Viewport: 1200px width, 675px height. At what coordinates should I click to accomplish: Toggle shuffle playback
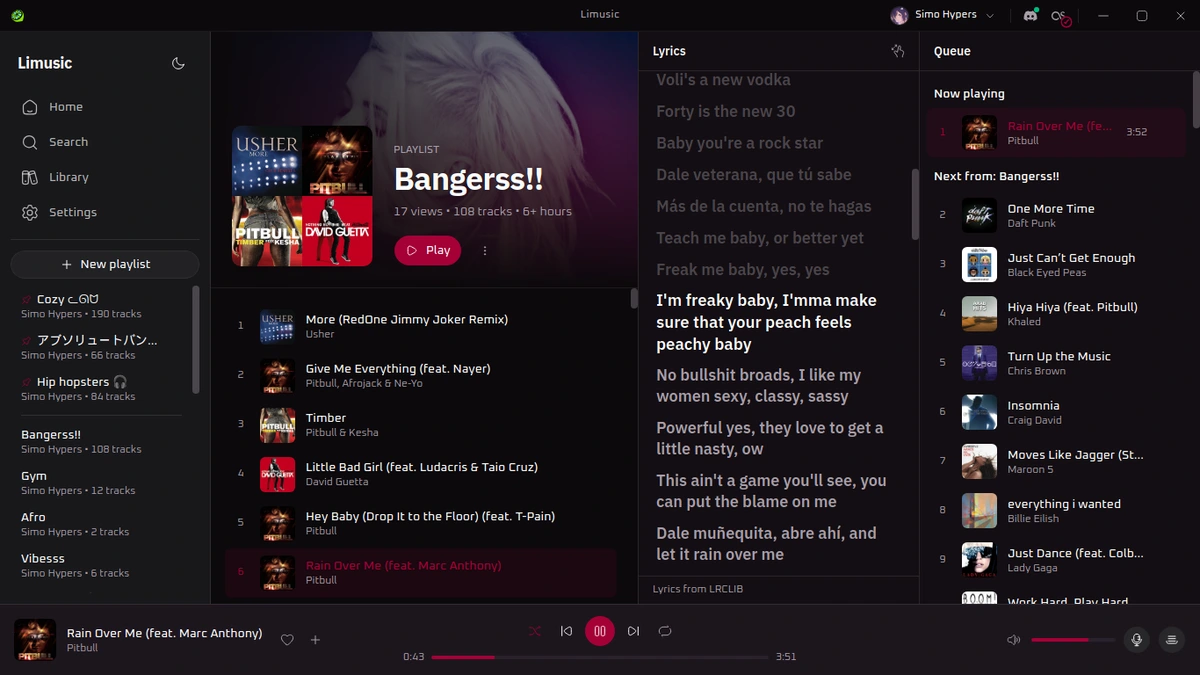pos(535,631)
